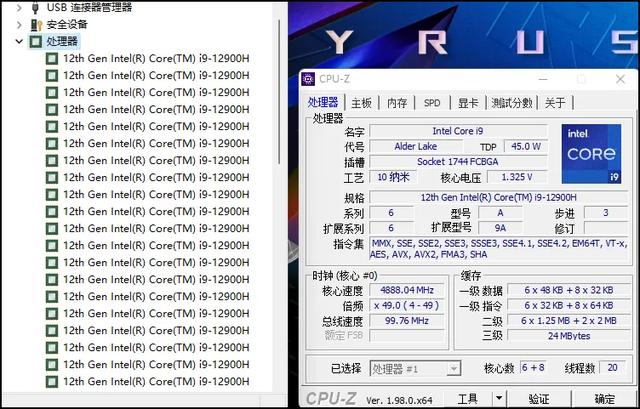The height and width of the screenshot is (409, 640).
Task: Click 一级 数据 cache value 6 x 48 KB
Action: [569, 290]
